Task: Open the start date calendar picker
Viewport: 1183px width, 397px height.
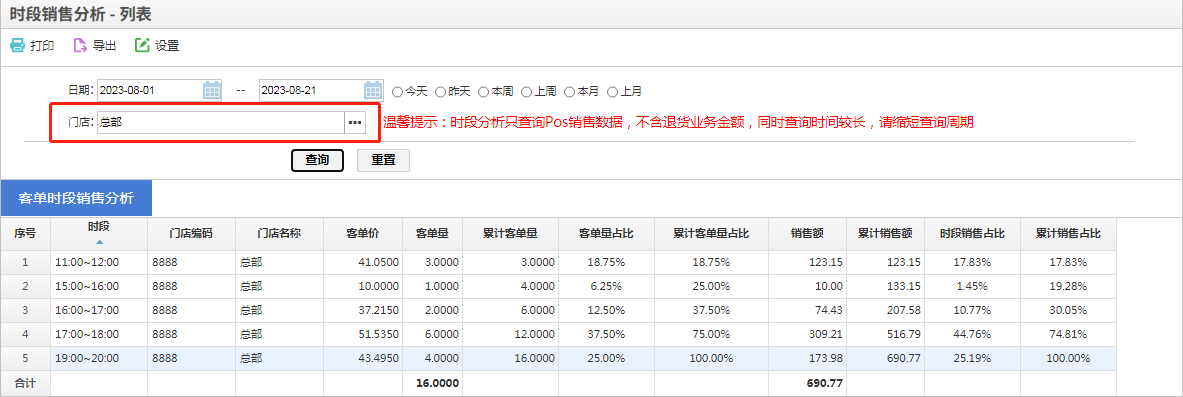Action: click(x=212, y=91)
